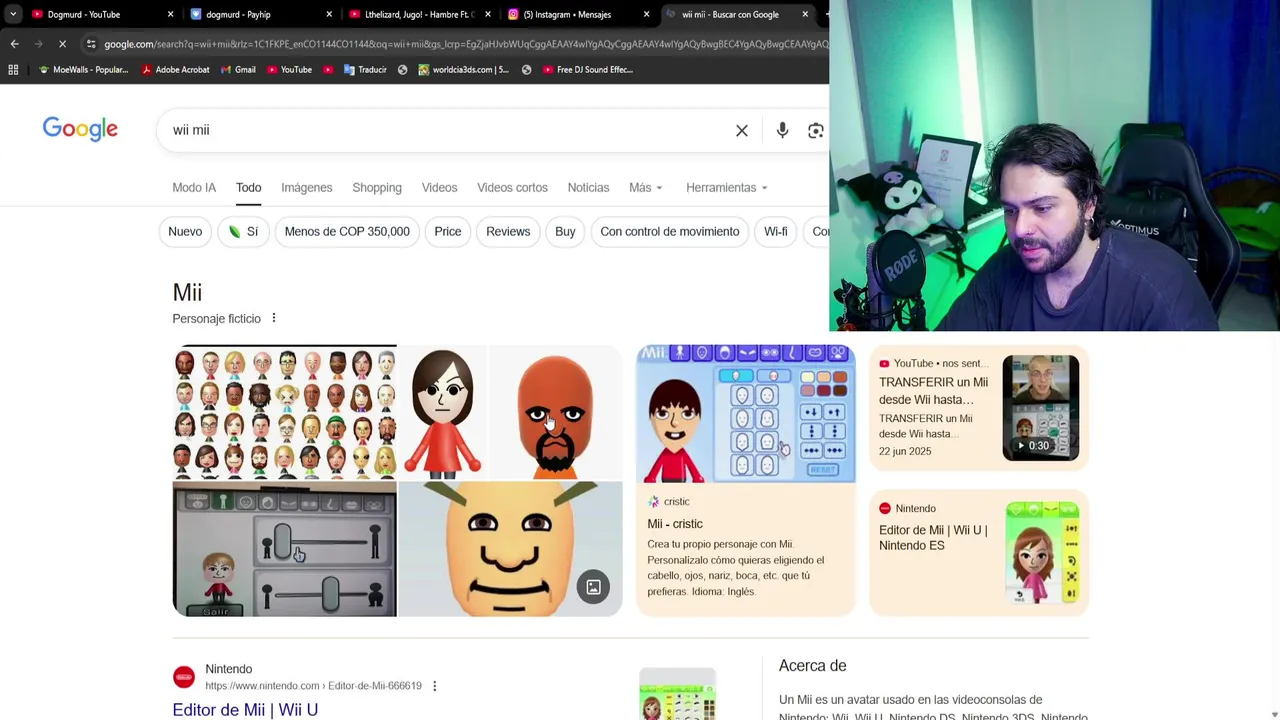Switch to Dogmurd - YouTube tab

pyautogui.click(x=90, y=14)
